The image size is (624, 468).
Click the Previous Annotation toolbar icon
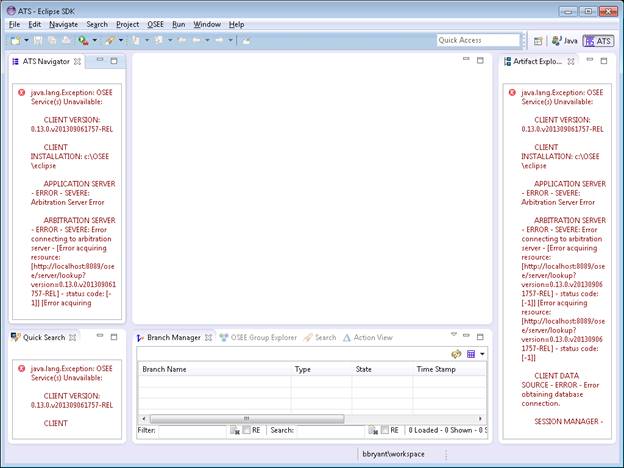pos(159,40)
